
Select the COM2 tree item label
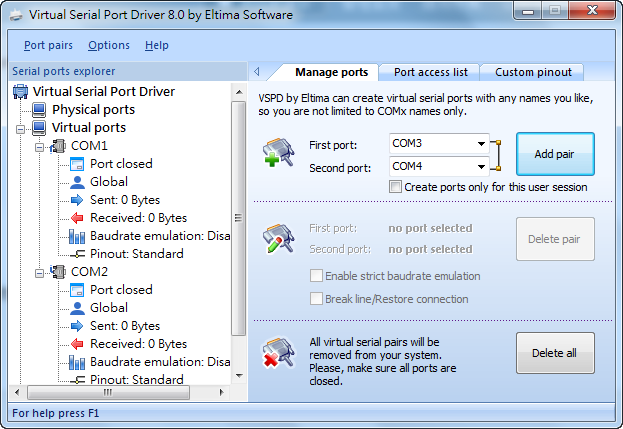[89, 272]
